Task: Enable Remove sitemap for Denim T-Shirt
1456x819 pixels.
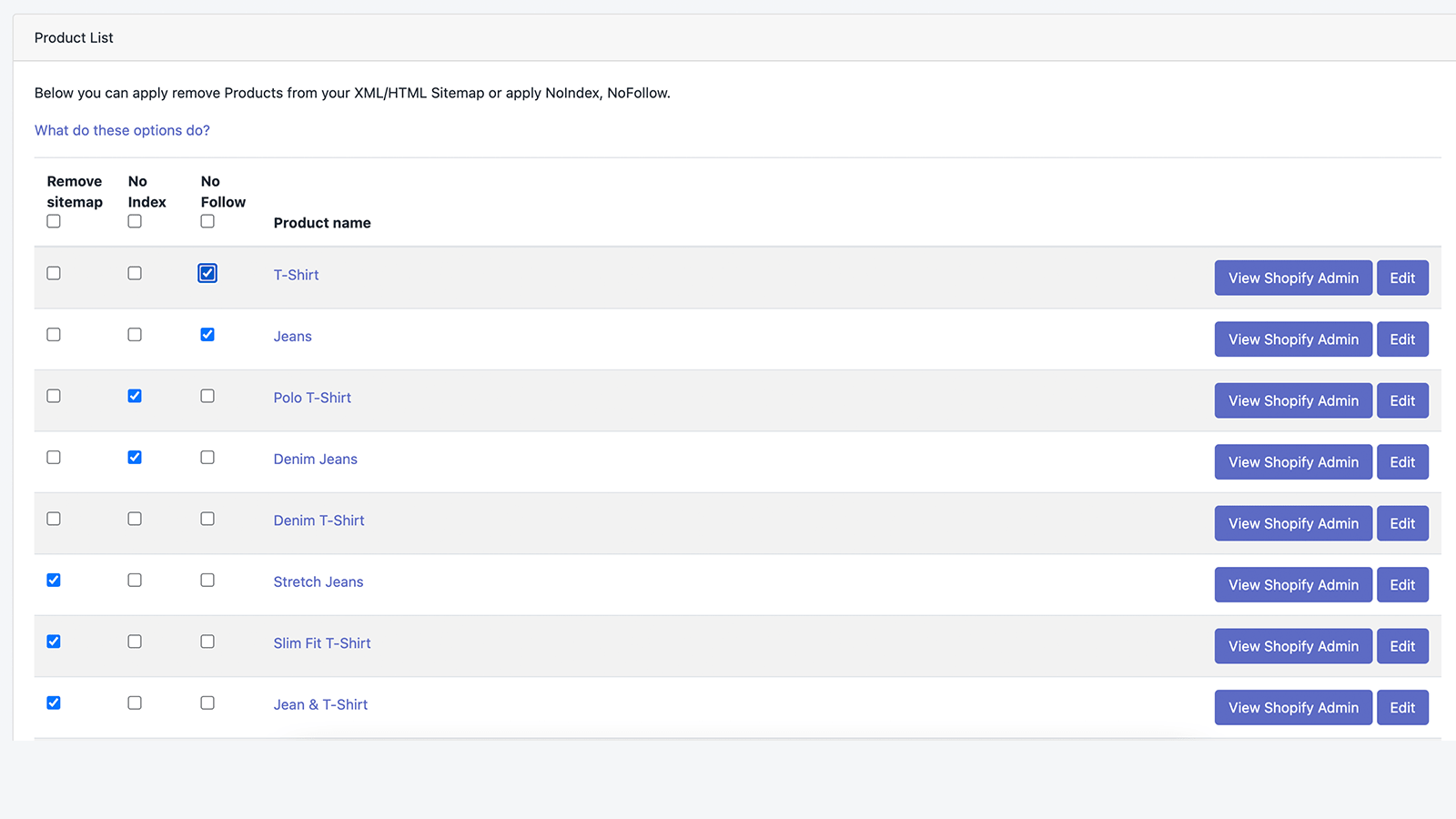Action: (54, 519)
